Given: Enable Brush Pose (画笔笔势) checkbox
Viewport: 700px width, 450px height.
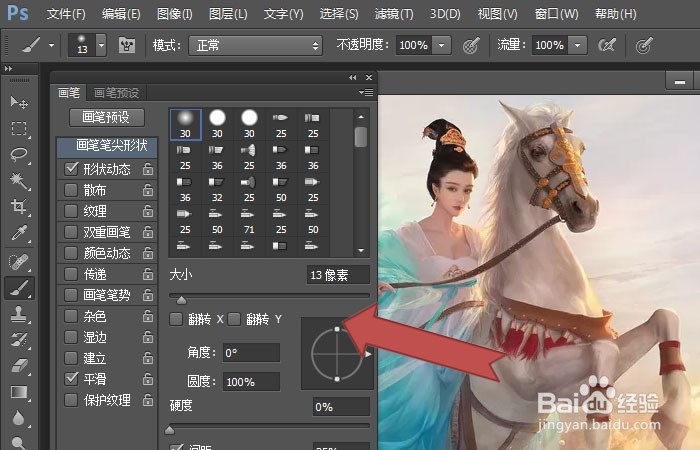Looking at the screenshot, I should pos(71,295).
